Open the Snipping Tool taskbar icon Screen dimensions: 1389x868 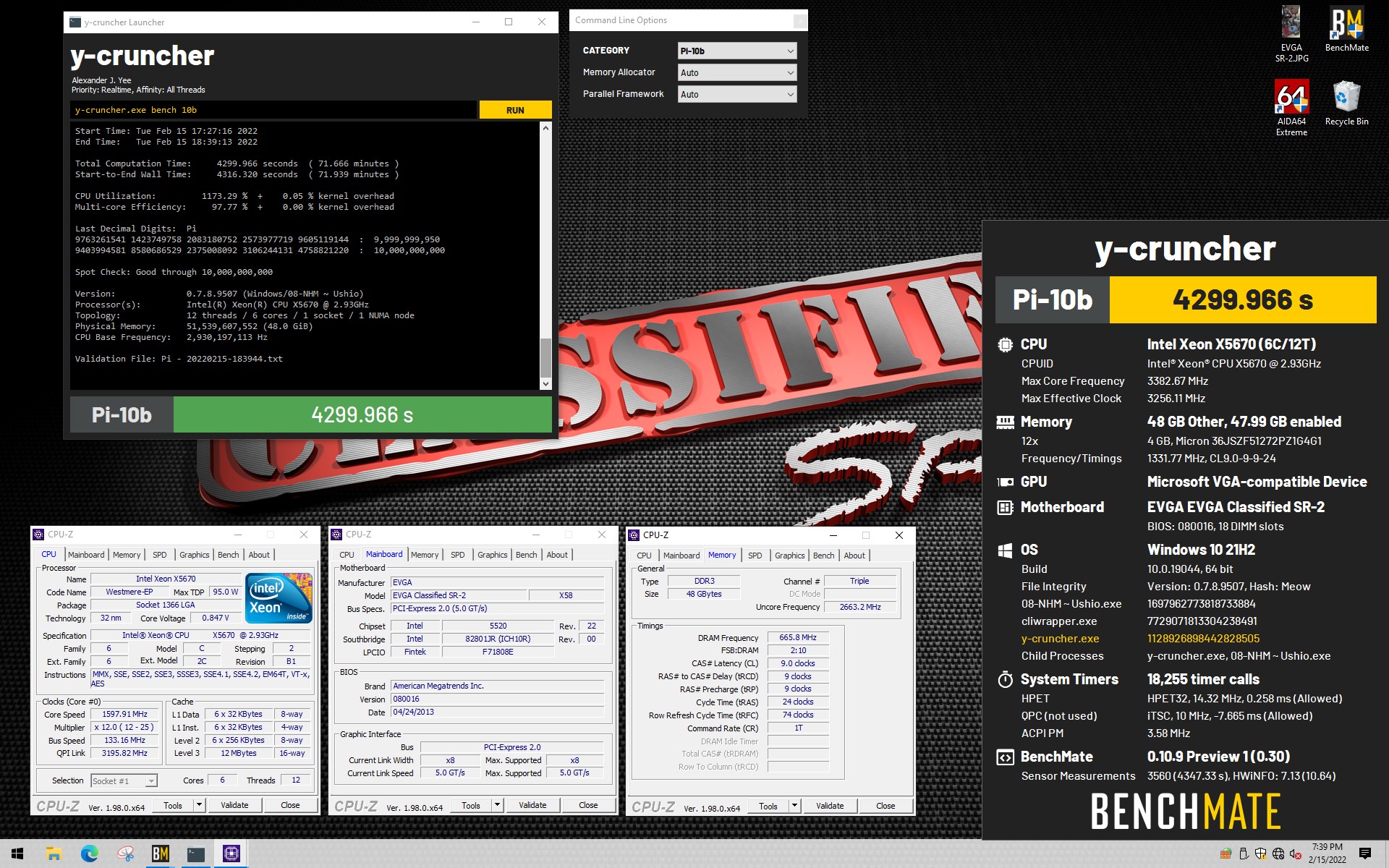click(125, 854)
